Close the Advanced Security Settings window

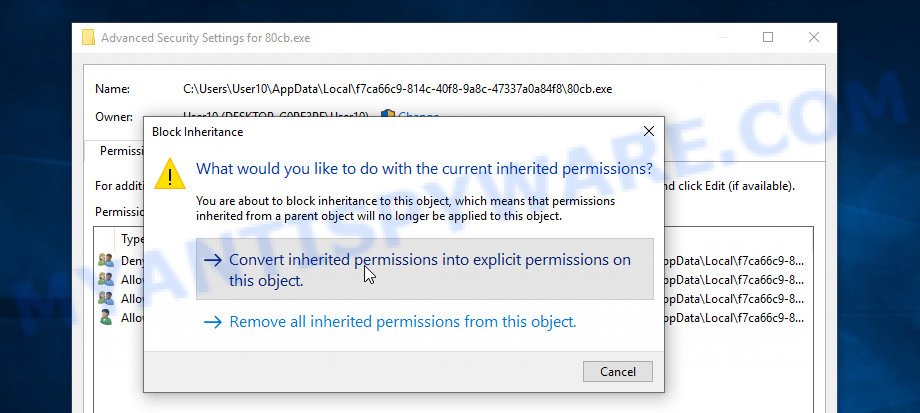click(814, 38)
